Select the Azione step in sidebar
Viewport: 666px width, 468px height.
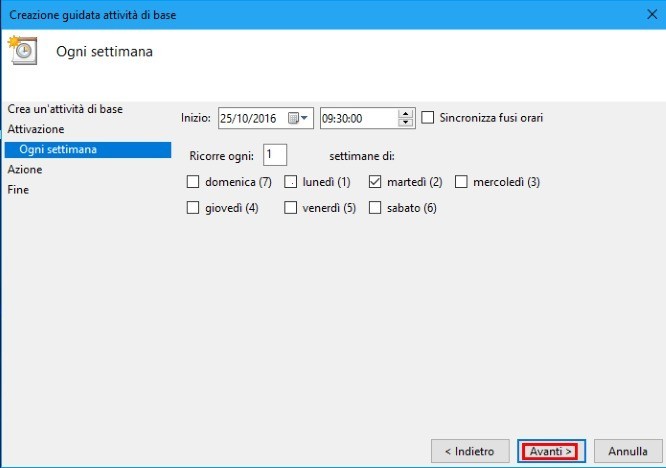pyautogui.click(x=25, y=170)
